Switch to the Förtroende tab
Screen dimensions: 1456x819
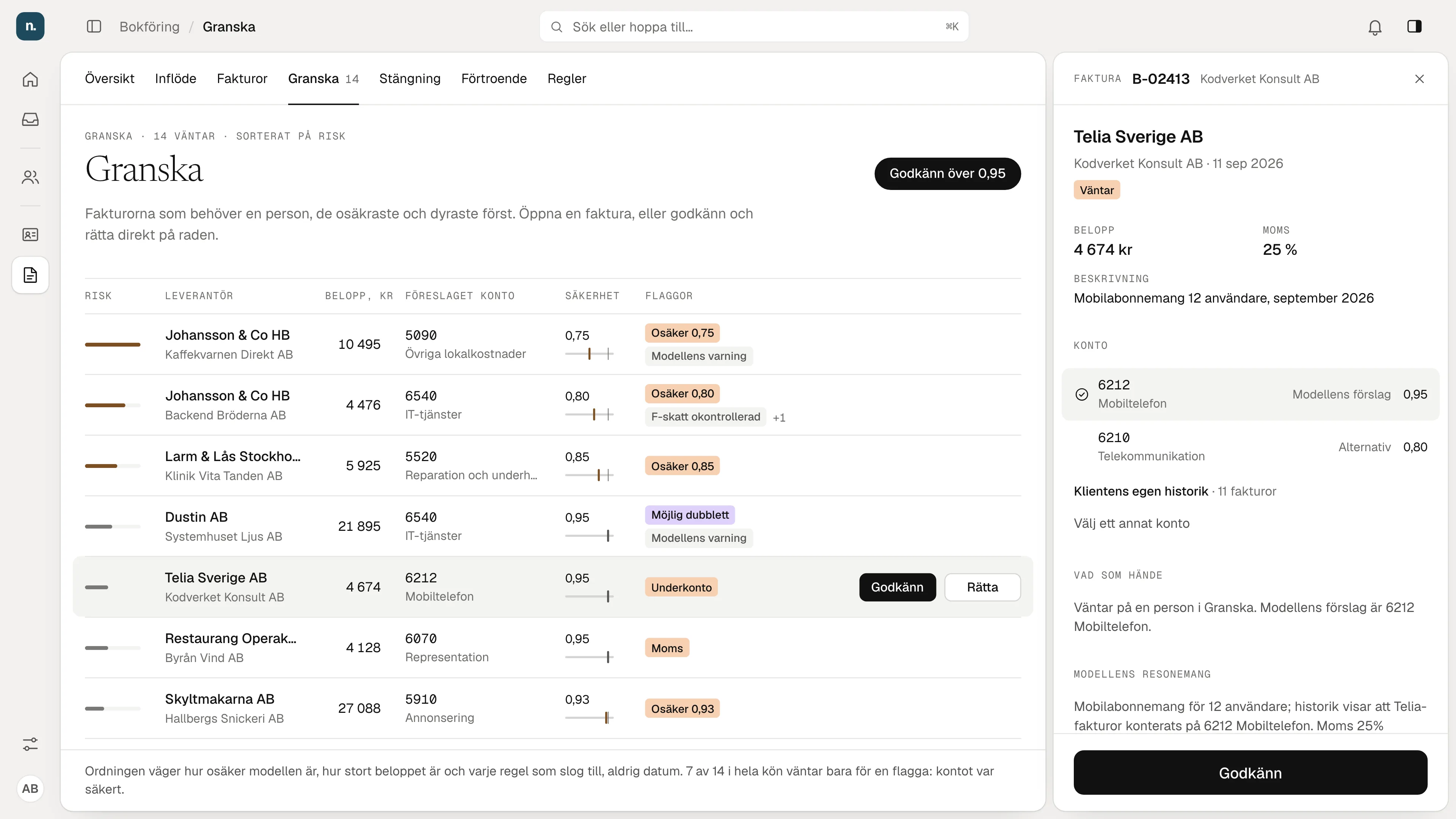pyautogui.click(x=494, y=78)
